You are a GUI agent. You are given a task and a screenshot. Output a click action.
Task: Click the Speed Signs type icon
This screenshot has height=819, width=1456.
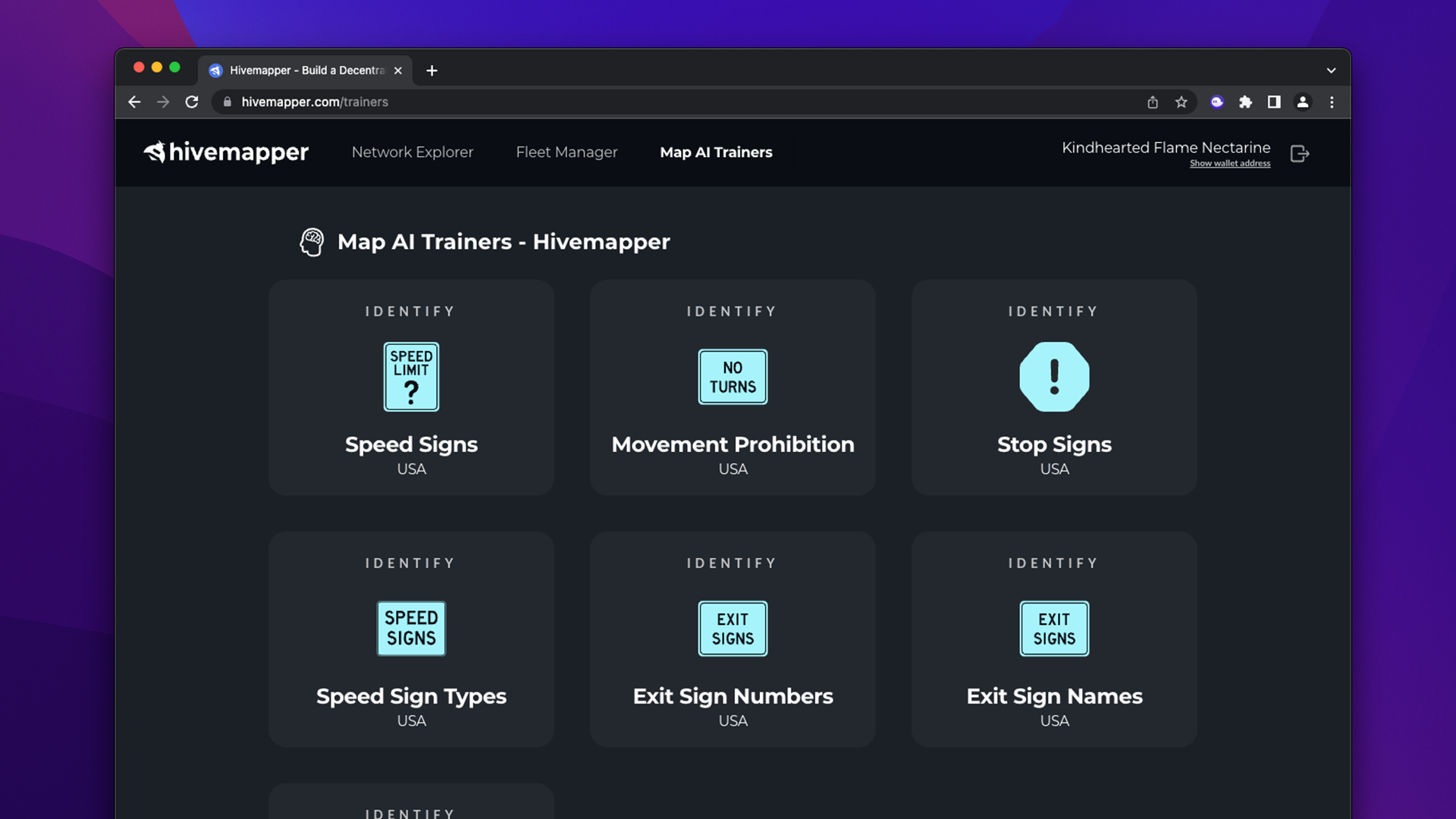coord(411,629)
